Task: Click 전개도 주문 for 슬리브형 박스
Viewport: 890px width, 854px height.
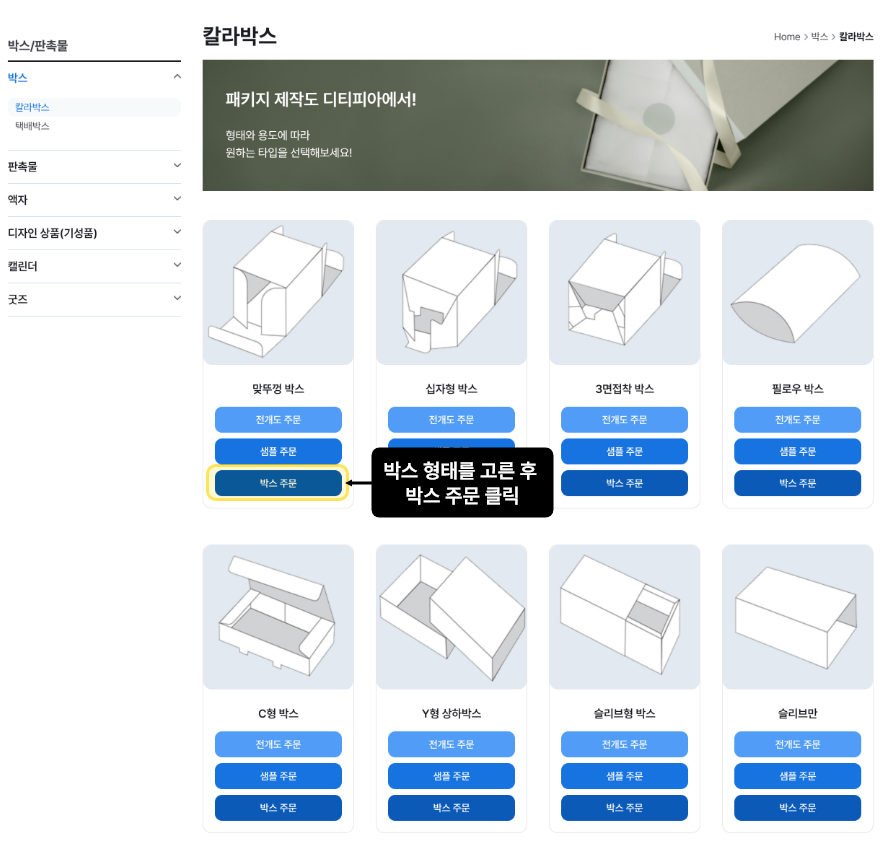Action: [624, 744]
